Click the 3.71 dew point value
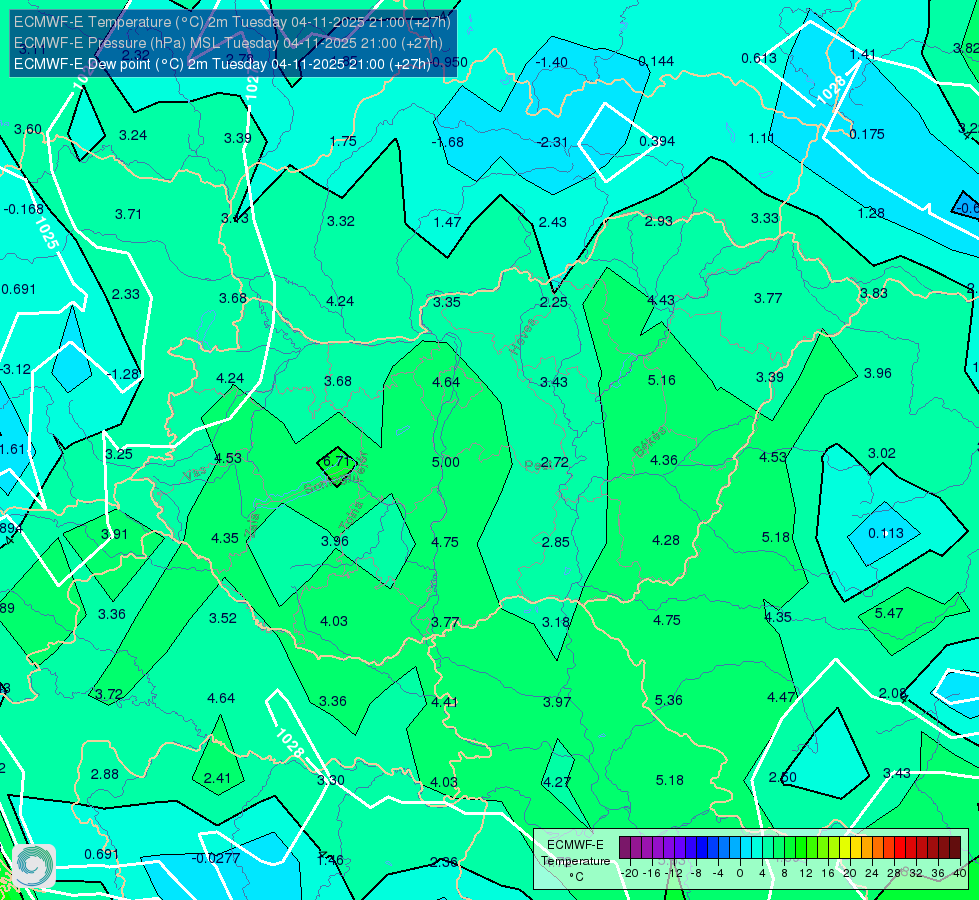Image resolution: width=979 pixels, height=900 pixels. coord(128,214)
